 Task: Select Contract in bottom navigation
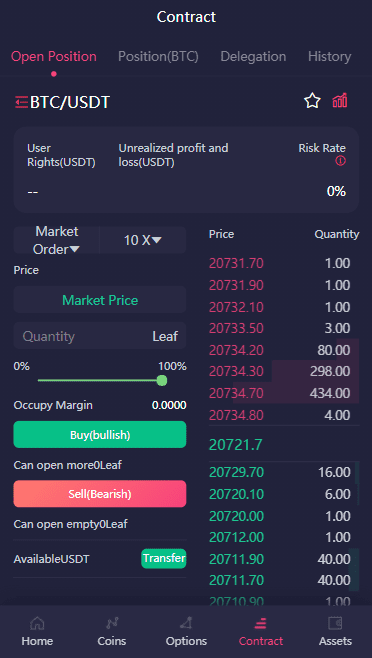tap(261, 631)
